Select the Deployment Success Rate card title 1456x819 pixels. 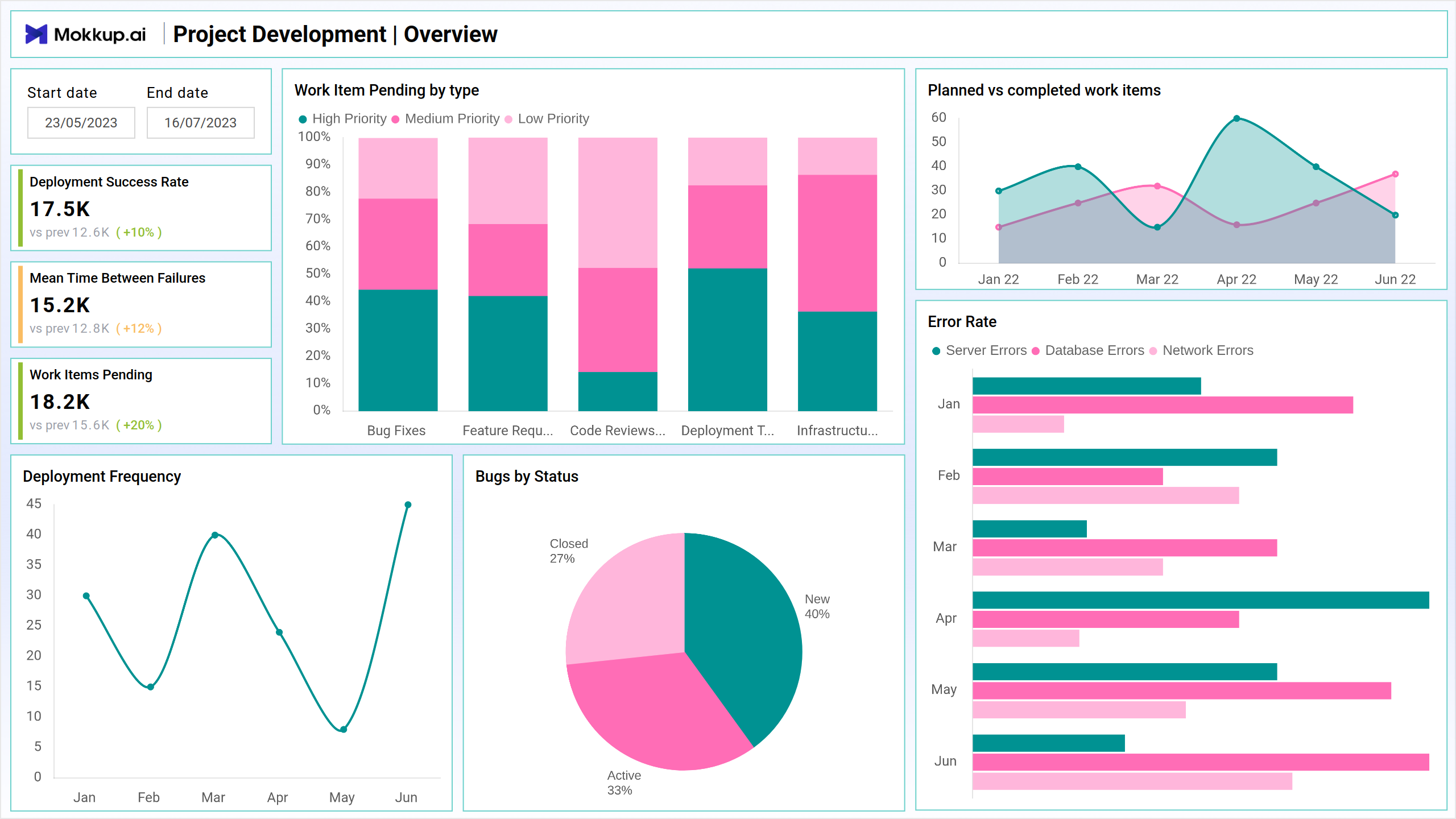click(x=109, y=182)
